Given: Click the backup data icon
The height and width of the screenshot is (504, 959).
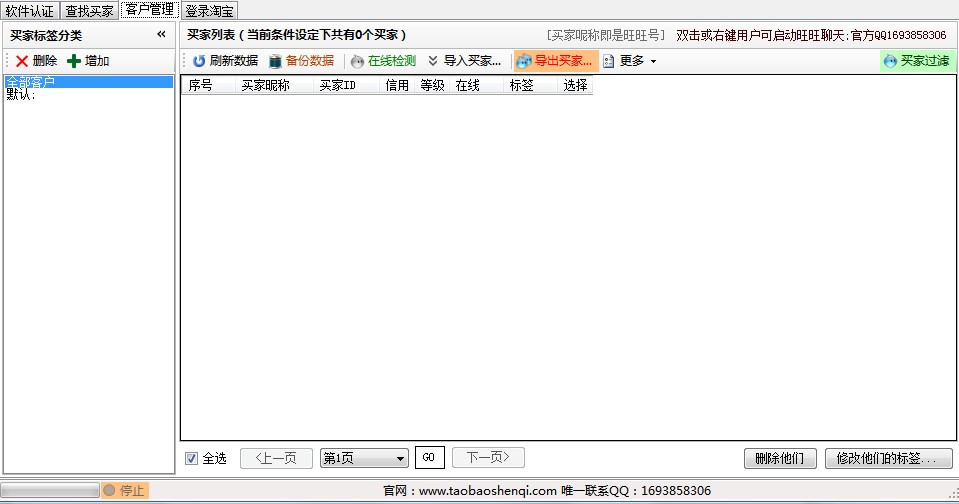Looking at the screenshot, I should 275,61.
